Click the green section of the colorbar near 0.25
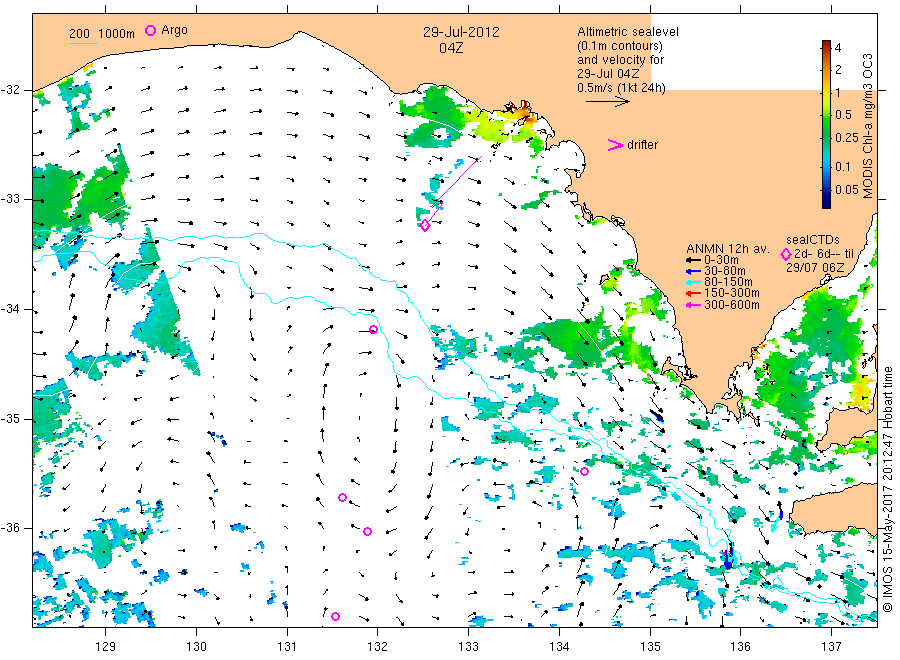Screen dimensions: 900x660 coord(826,138)
